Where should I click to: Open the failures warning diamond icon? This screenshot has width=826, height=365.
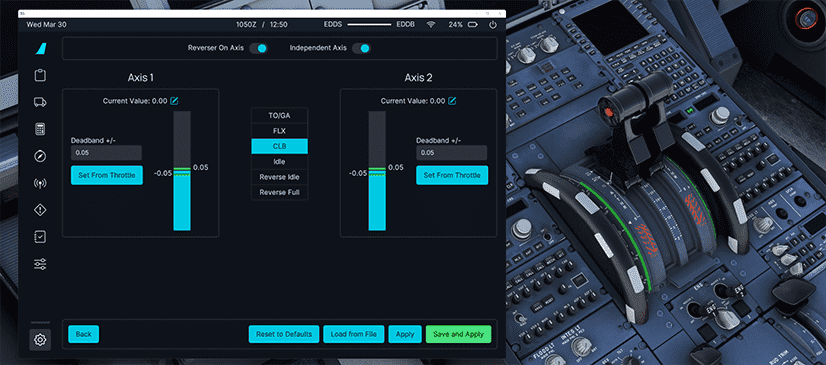tap(40, 210)
